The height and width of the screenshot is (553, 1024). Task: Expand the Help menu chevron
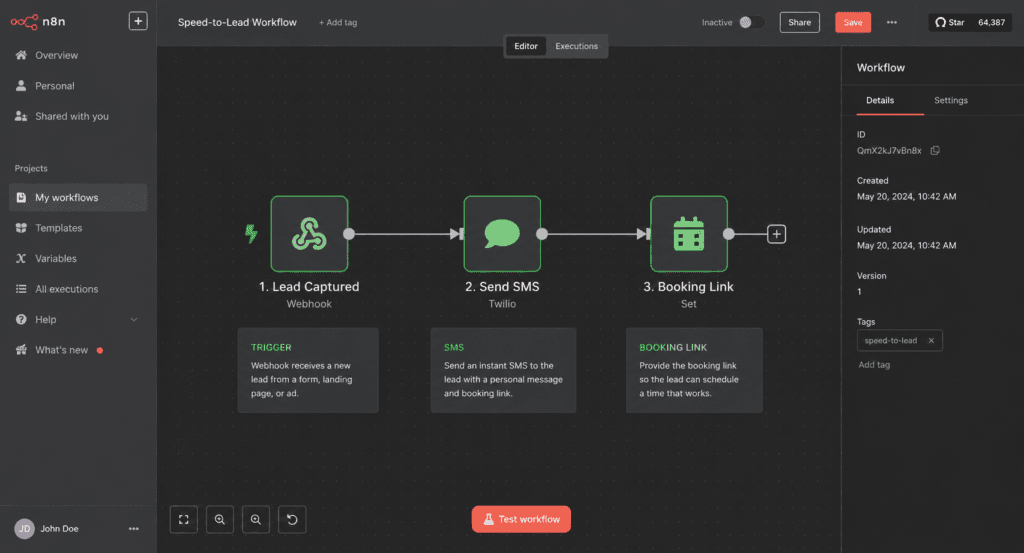(x=134, y=319)
